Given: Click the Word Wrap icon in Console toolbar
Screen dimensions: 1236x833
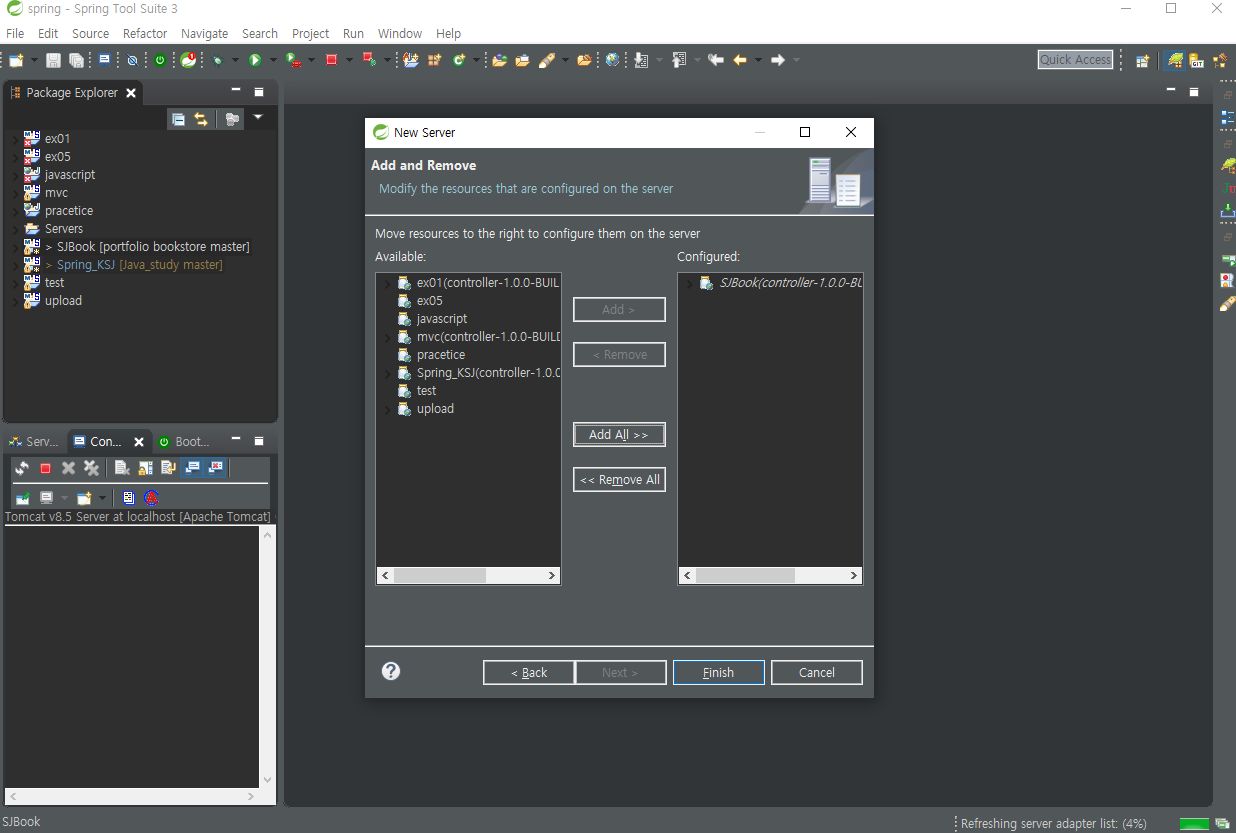Looking at the screenshot, I should point(168,468).
